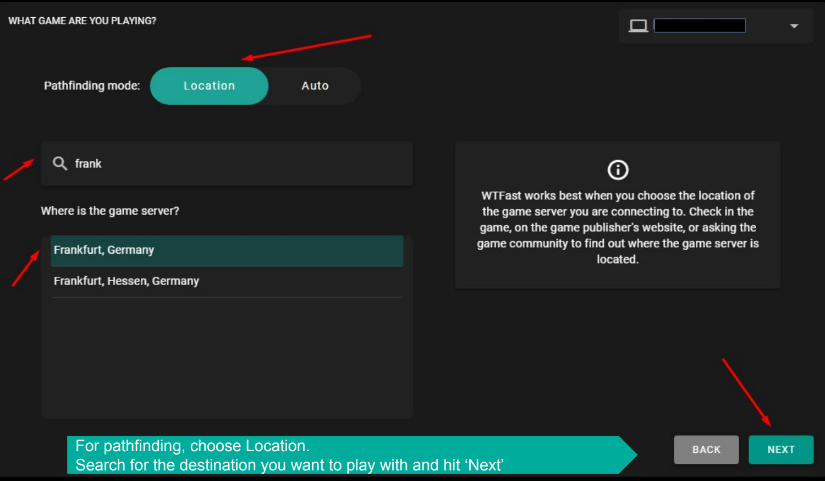Click the circled info icon
The height and width of the screenshot is (481, 825).
(x=618, y=169)
